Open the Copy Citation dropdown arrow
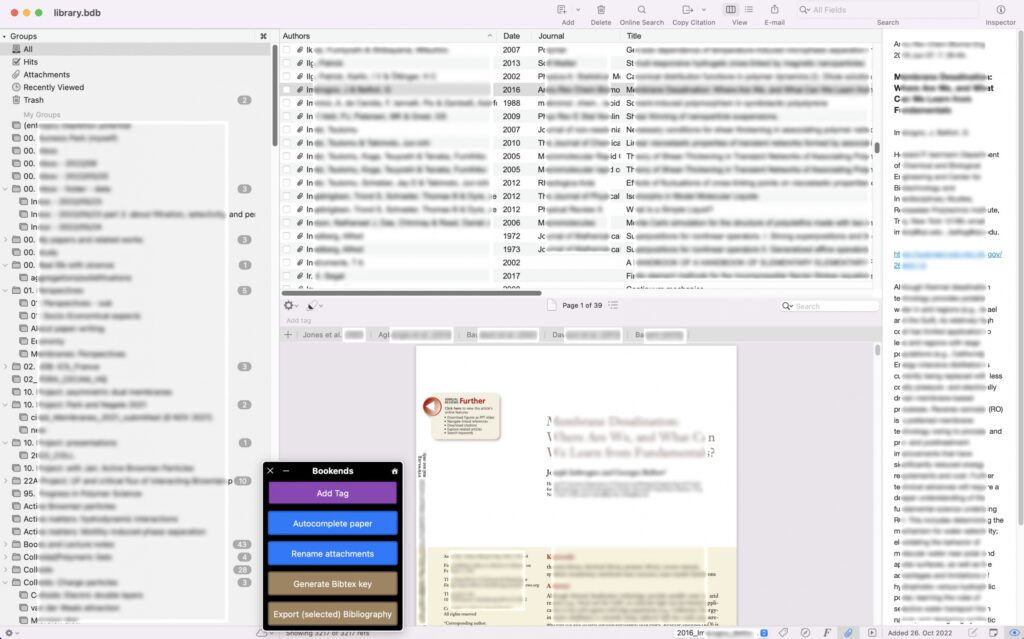 [x=703, y=10]
